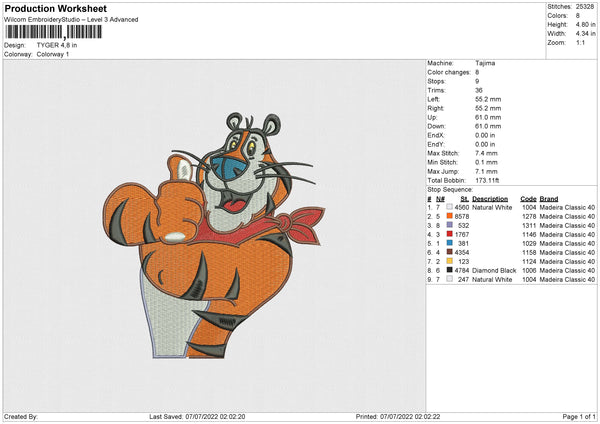Click the 'EndX:' label
This screenshot has height=424, width=600.
(x=436, y=135)
